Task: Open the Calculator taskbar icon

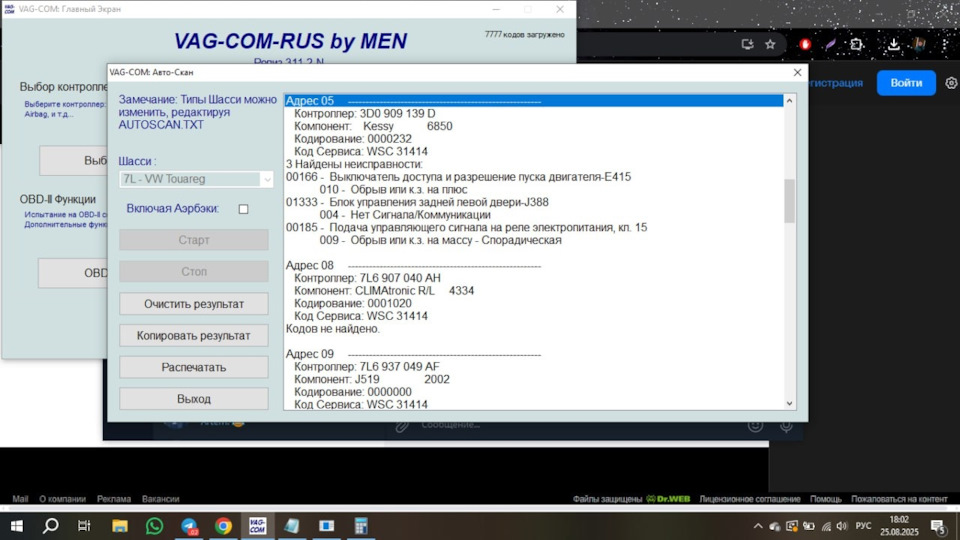Action: click(361, 526)
